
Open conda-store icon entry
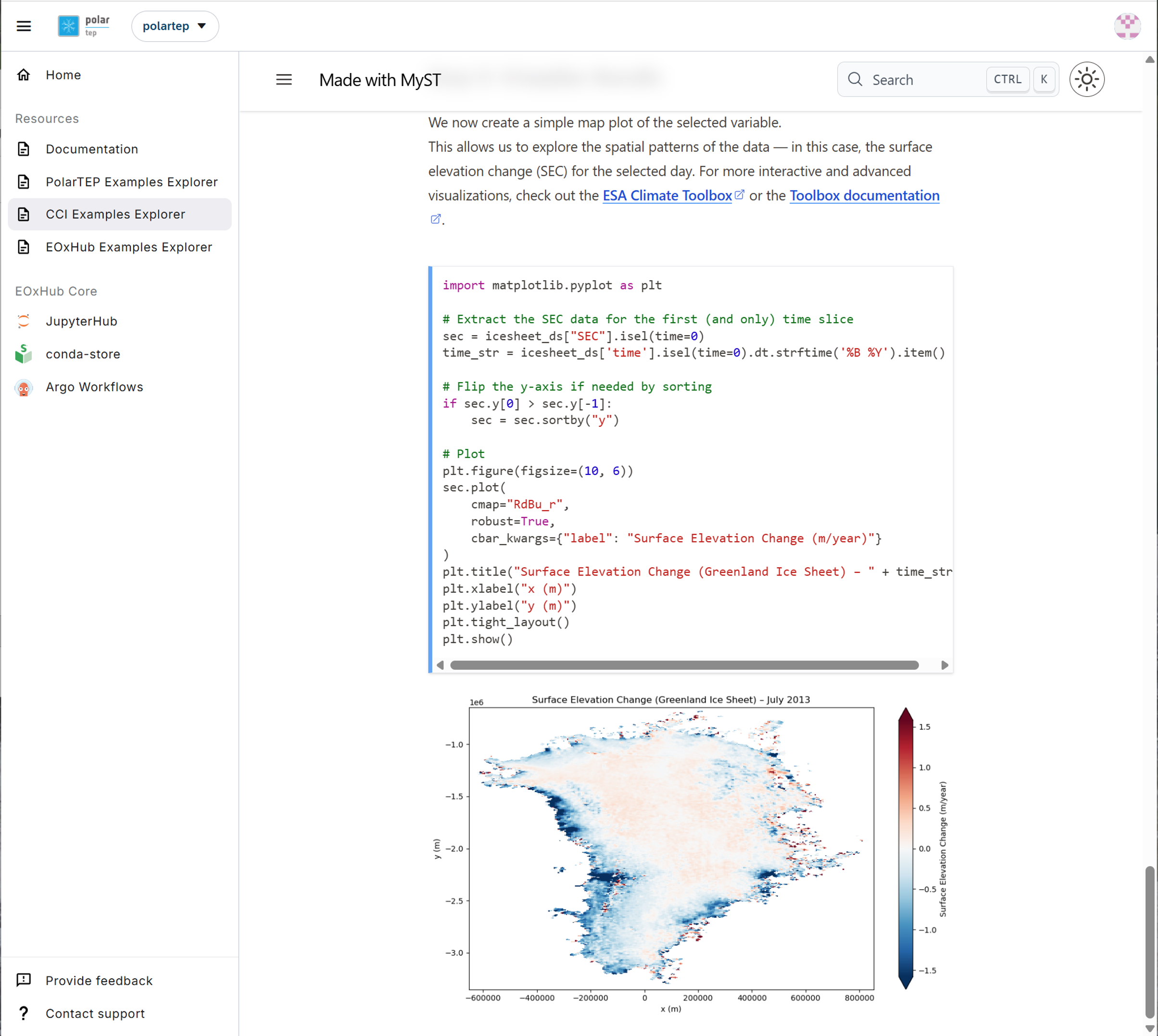coord(24,354)
